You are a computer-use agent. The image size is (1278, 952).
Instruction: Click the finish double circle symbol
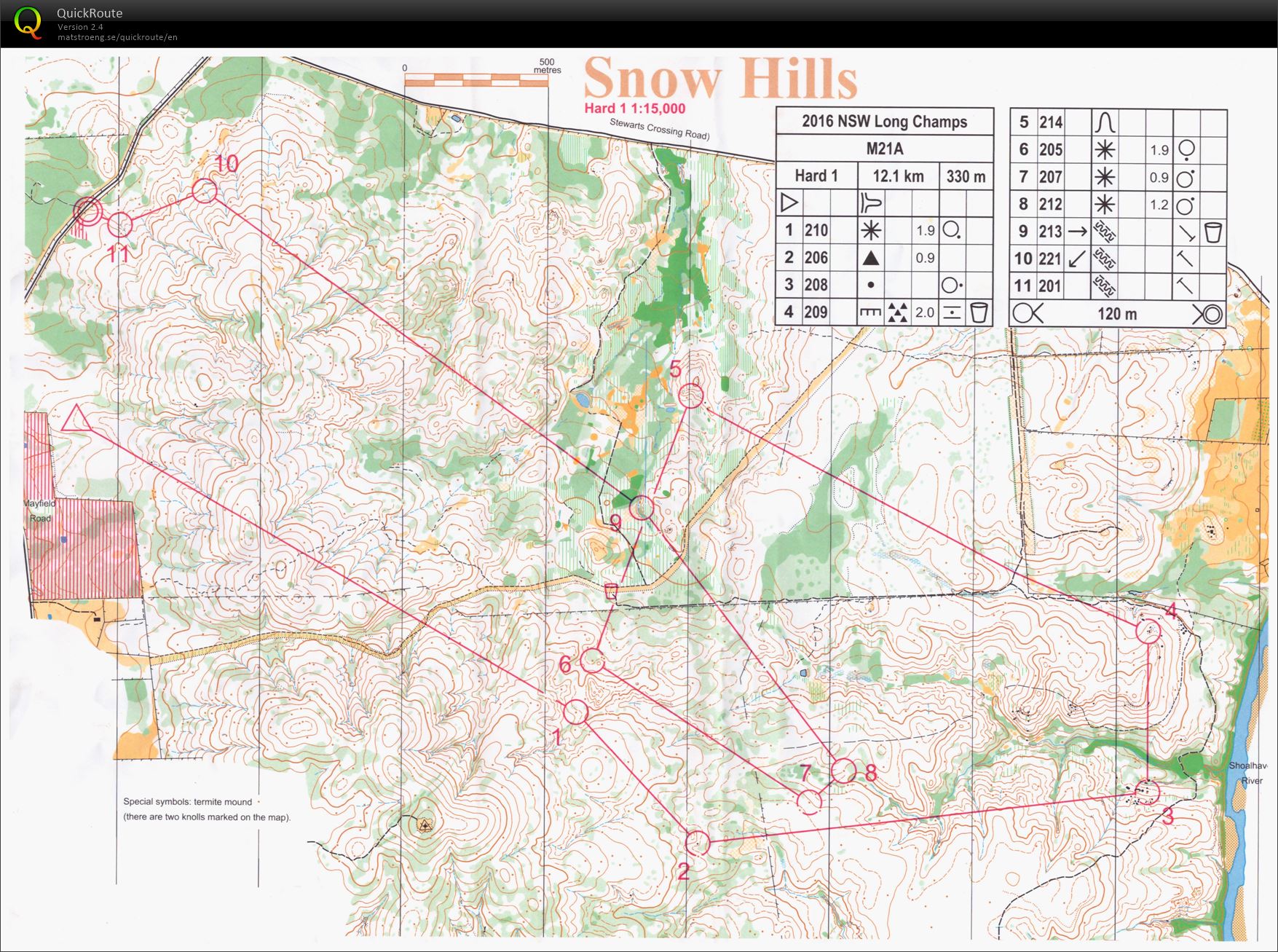pos(87,211)
